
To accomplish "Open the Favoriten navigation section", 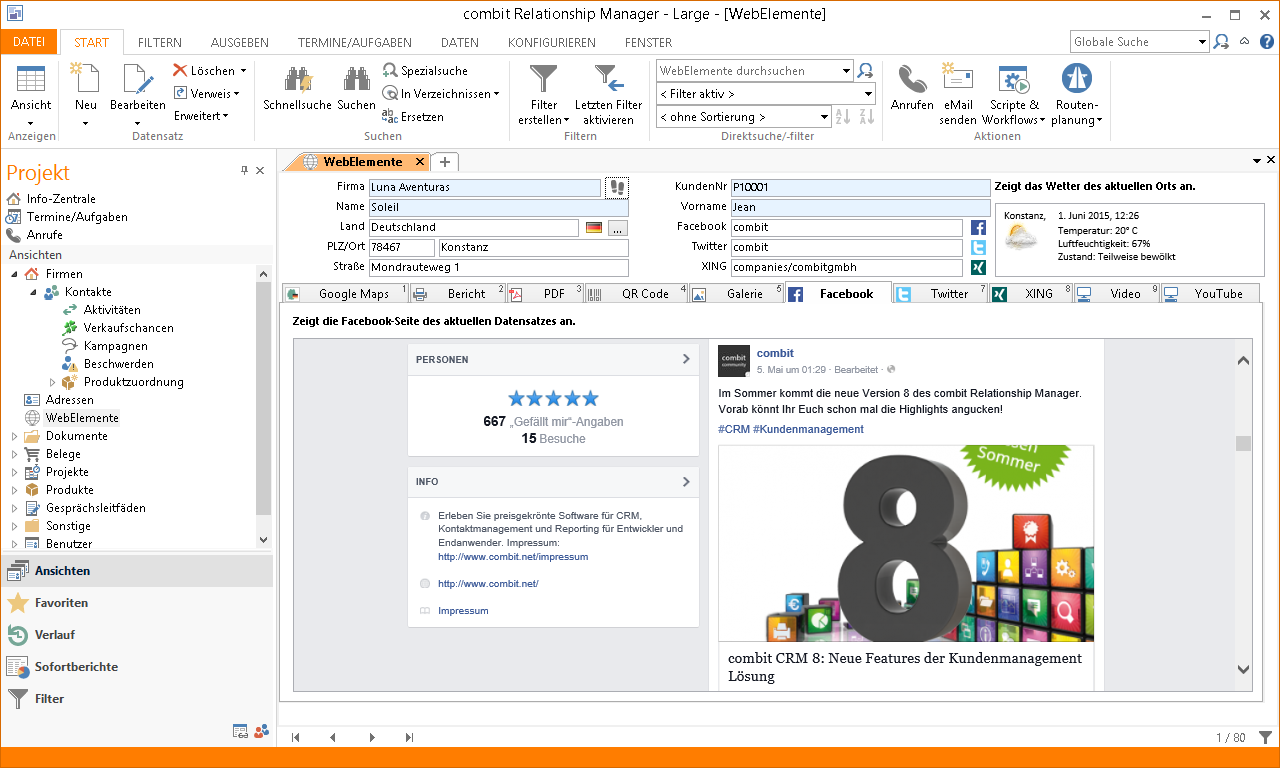I will click(x=137, y=603).
